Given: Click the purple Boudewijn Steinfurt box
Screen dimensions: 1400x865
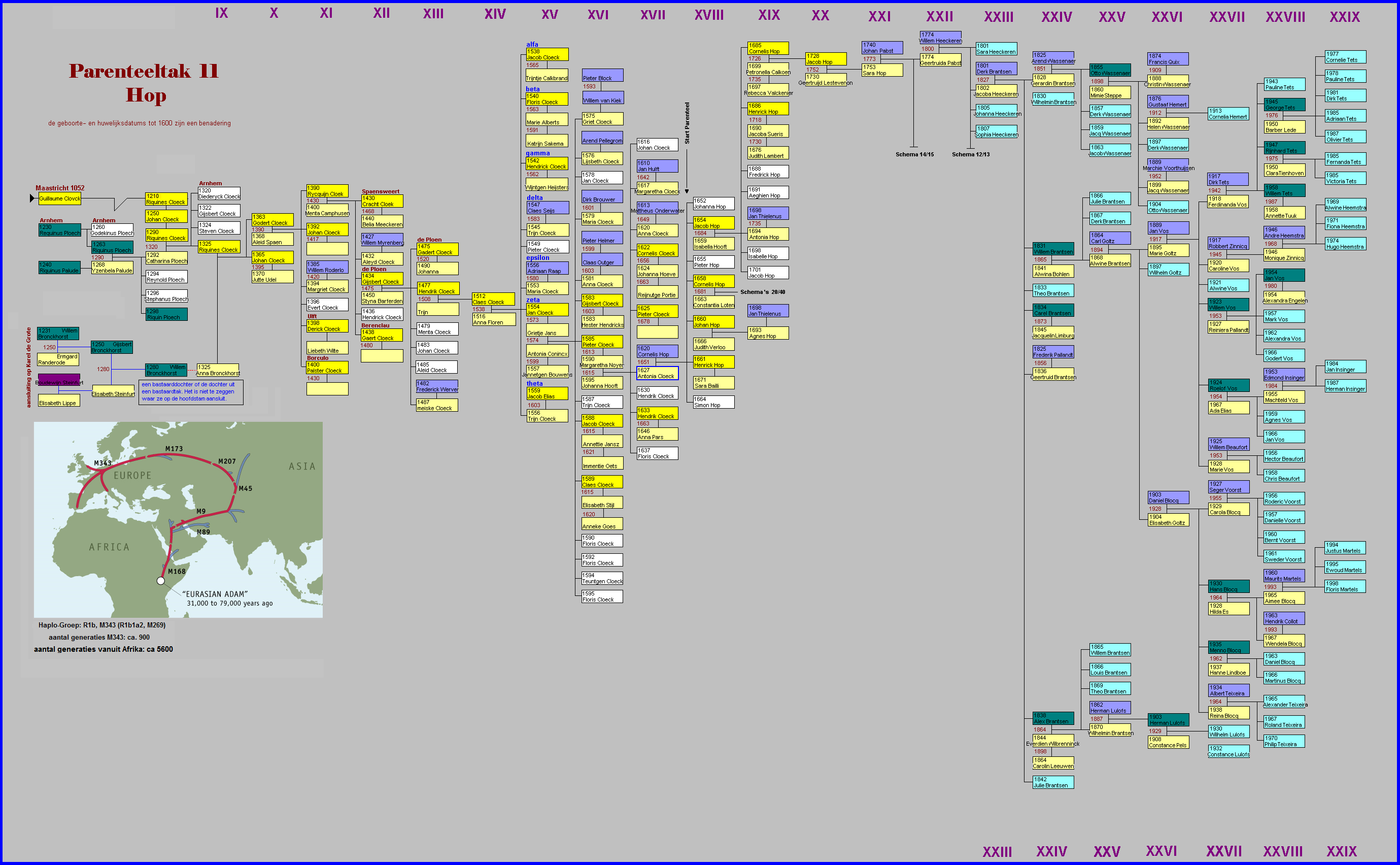Looking at the screenshot, I should (x=59, y=380).
